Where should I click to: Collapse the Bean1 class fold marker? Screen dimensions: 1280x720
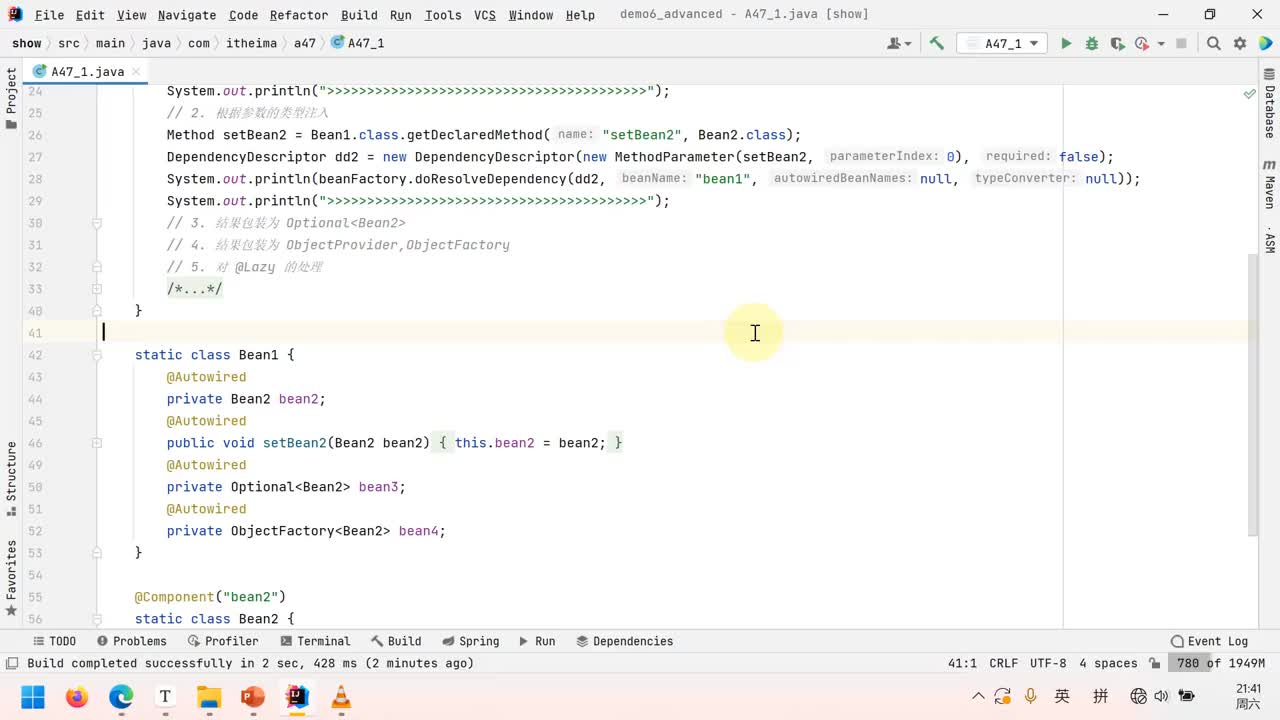tap(97, 355)
